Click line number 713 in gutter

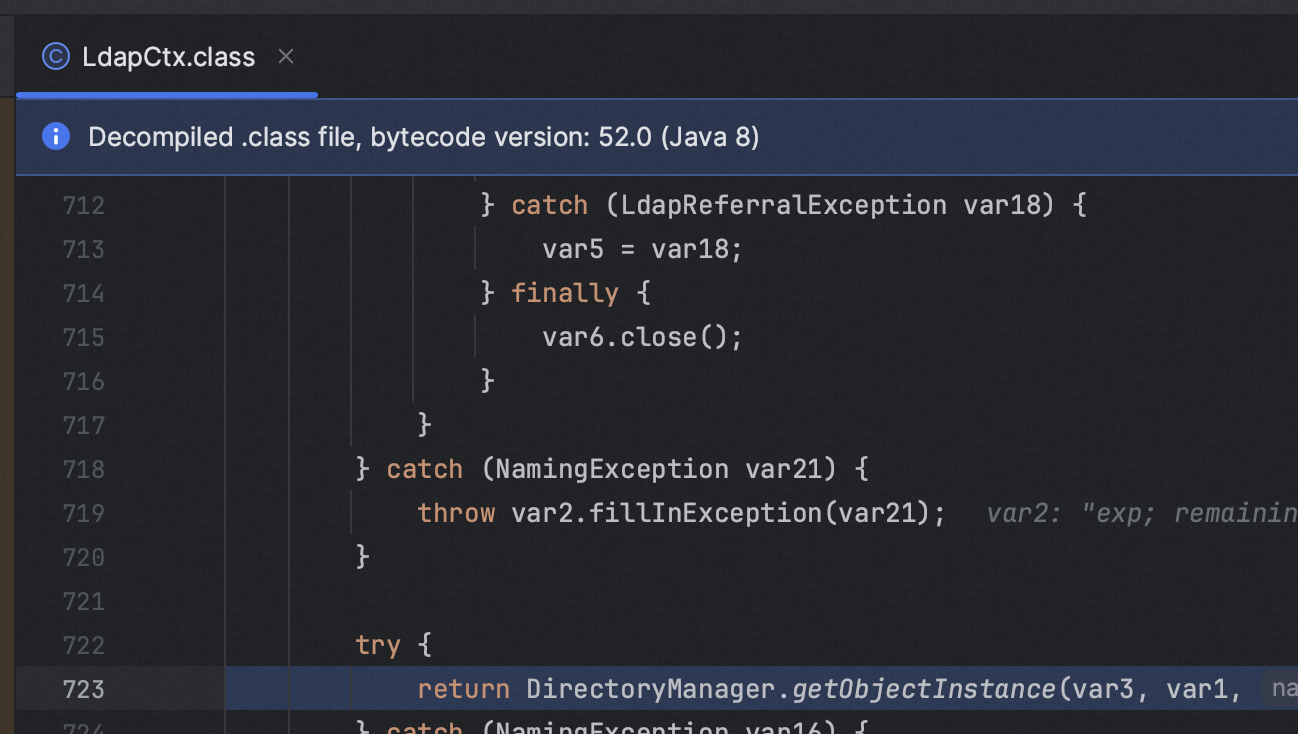(83, 249)
